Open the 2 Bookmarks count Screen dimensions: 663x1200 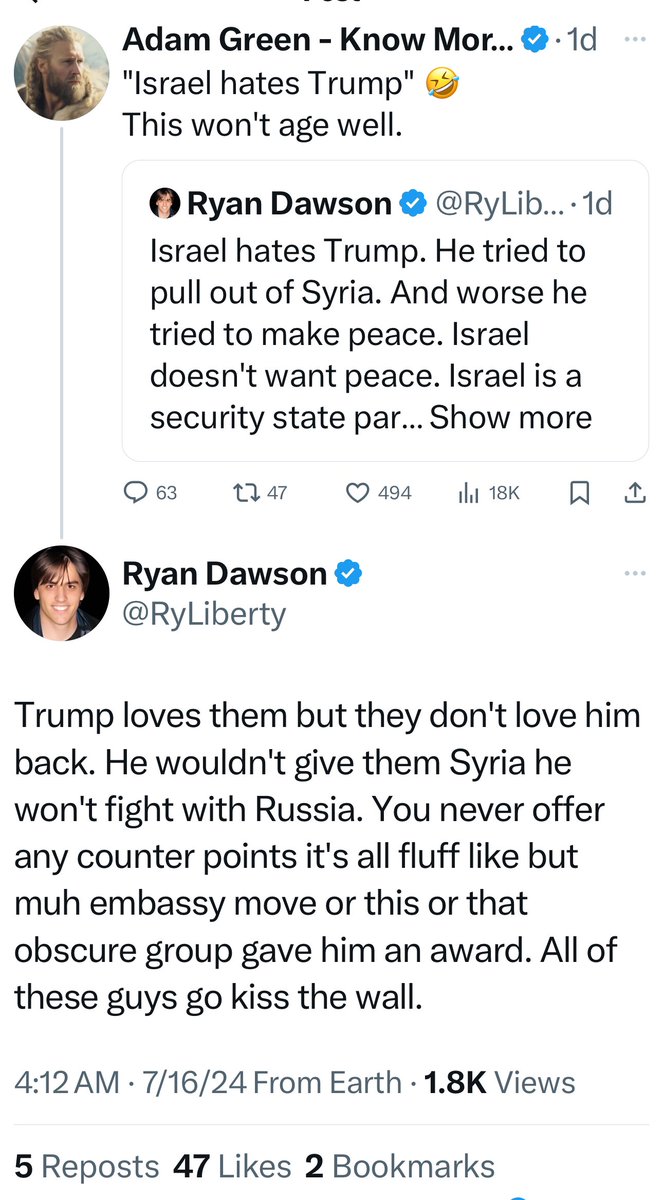(400, 1166)
